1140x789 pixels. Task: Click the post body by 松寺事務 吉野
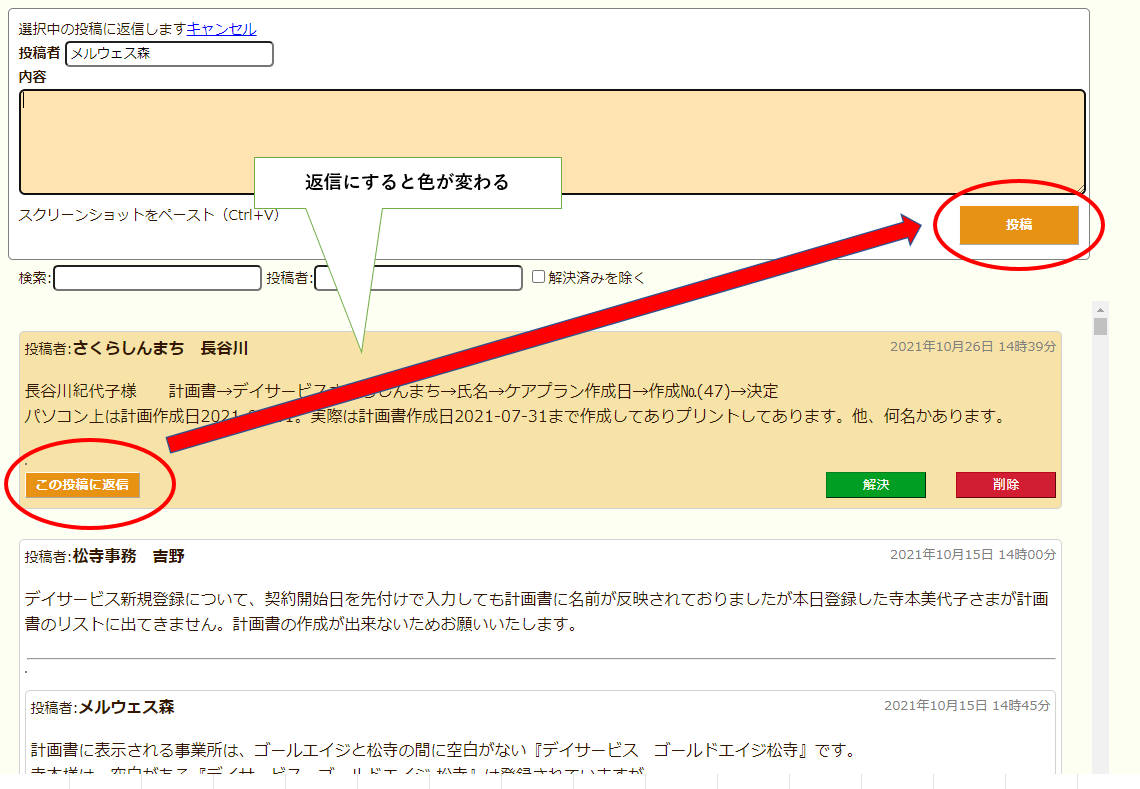[x=540, y=612]
